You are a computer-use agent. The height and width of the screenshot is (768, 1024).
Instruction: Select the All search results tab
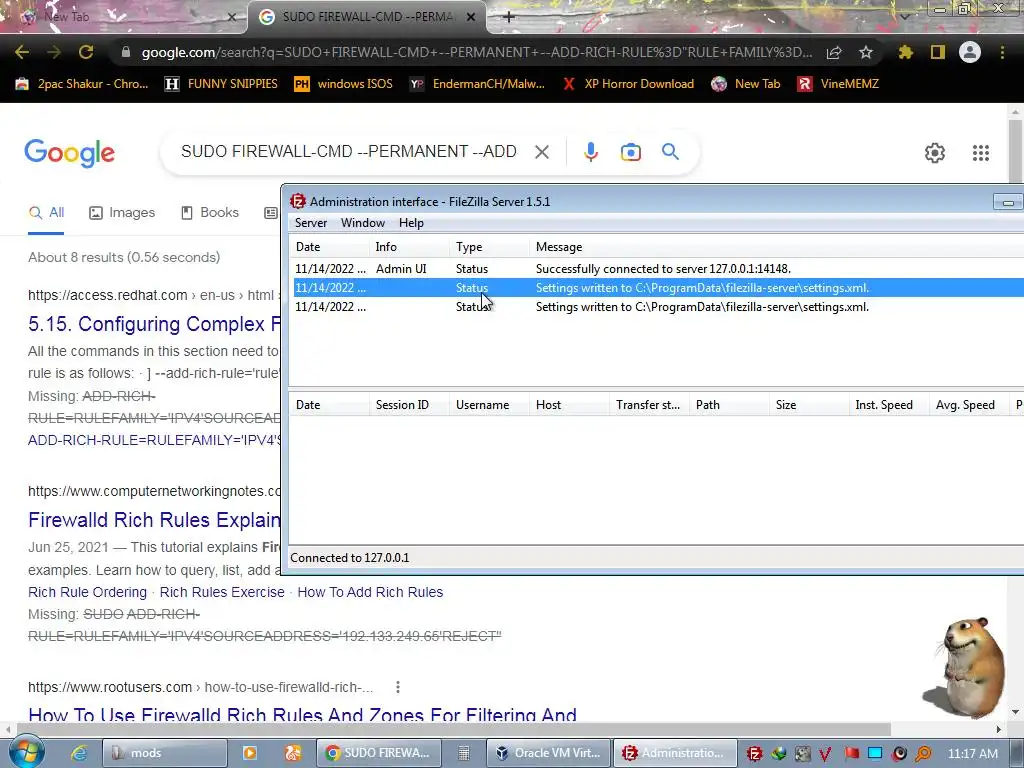click(x=46, y=212)
